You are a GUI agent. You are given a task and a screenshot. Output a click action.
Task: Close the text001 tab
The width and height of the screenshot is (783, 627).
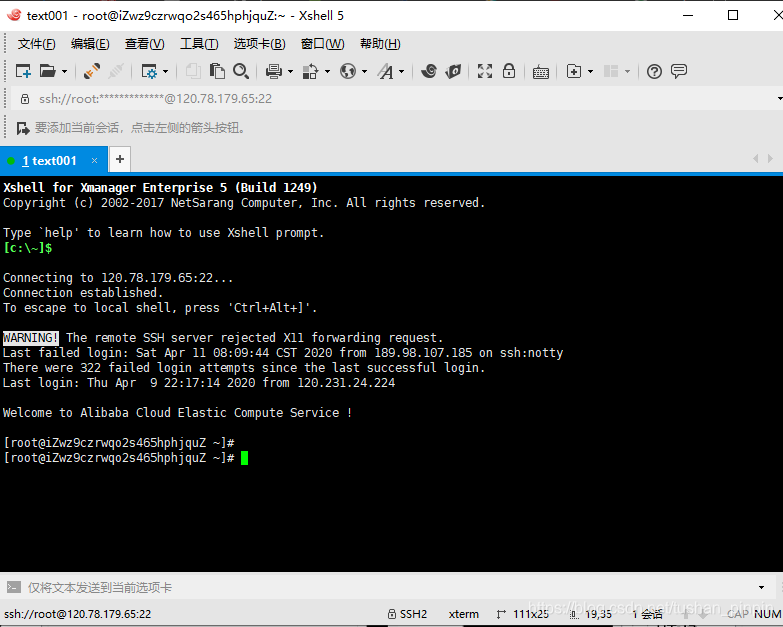(x=95, y=160)
